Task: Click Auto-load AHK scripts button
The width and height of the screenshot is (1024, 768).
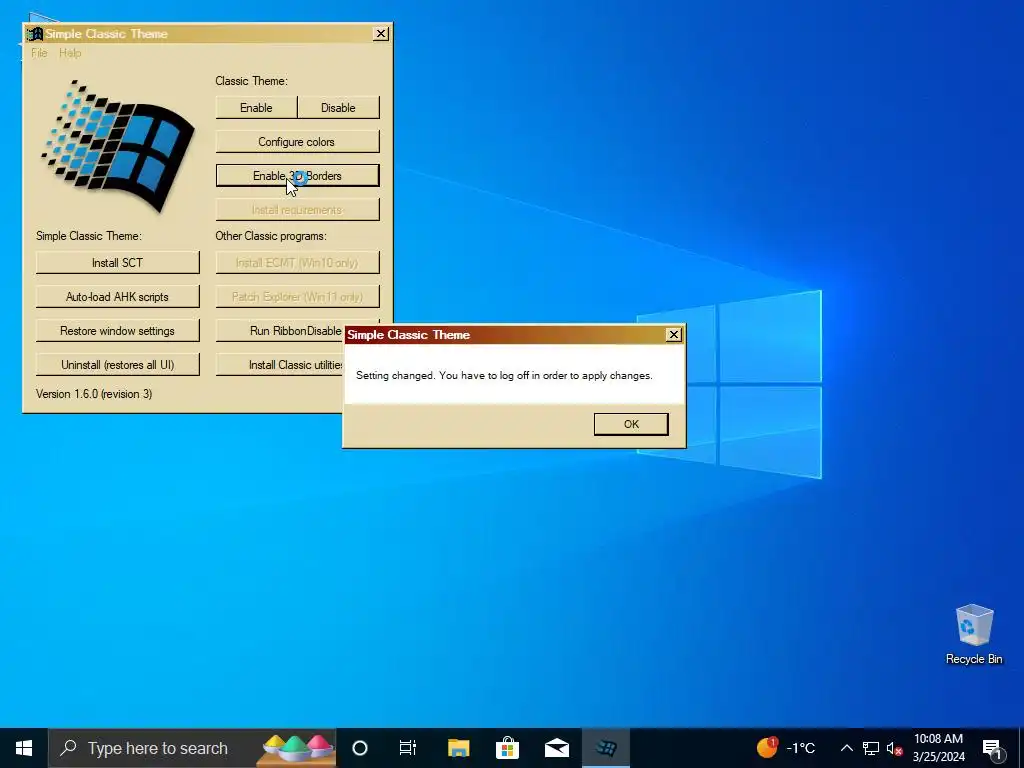Action: pyautogui.click(x=118, y=296)
